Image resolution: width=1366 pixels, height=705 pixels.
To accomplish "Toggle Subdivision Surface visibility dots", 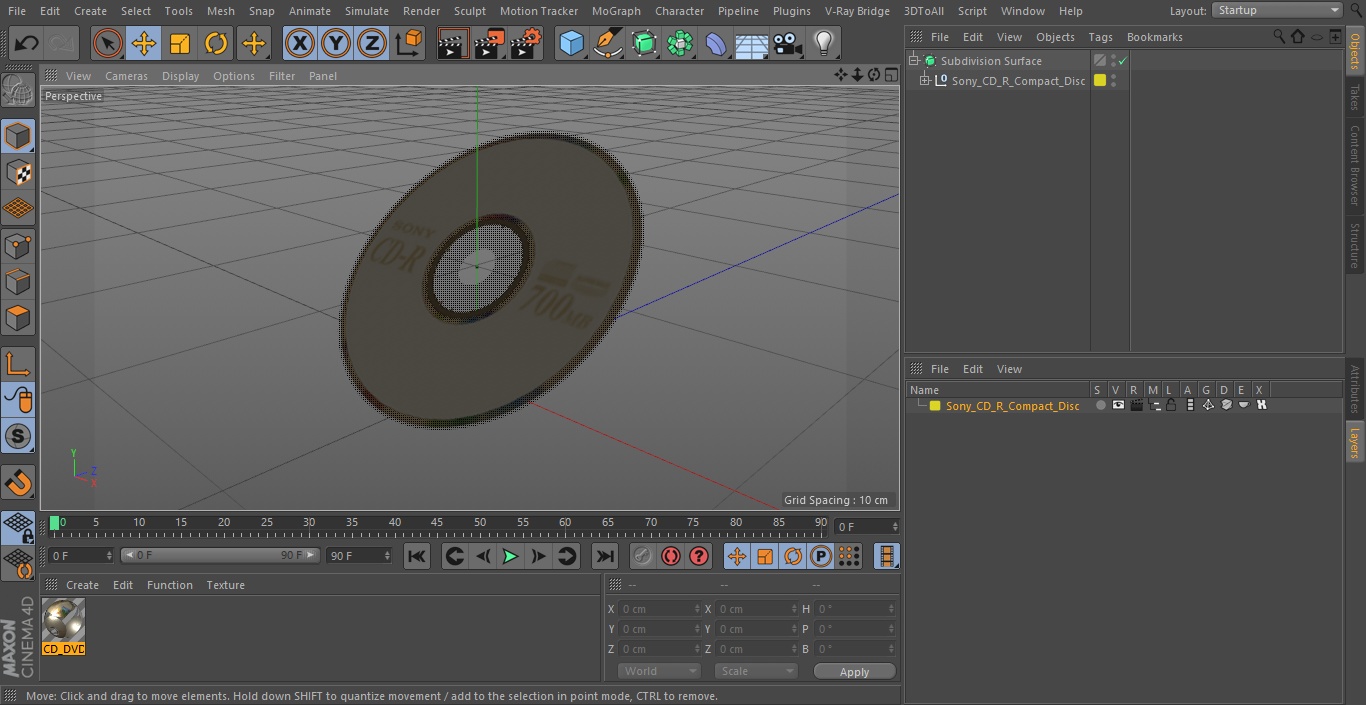I will [x=1113, y=61].
